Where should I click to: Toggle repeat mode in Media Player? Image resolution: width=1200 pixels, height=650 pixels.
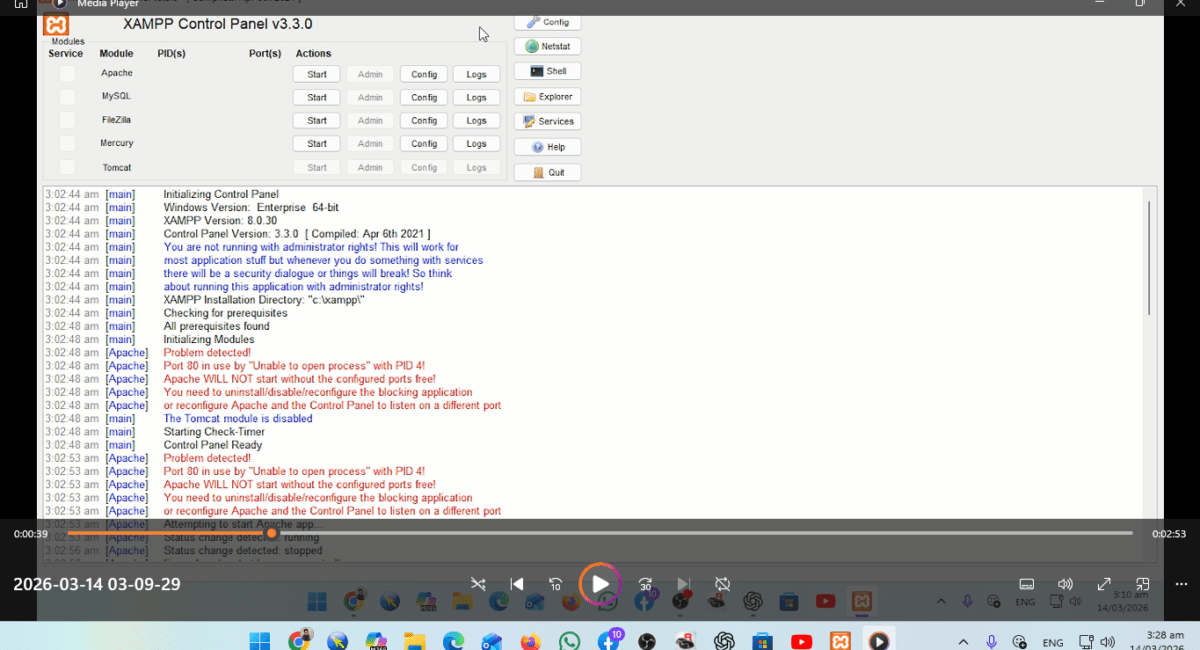point(722,584)
